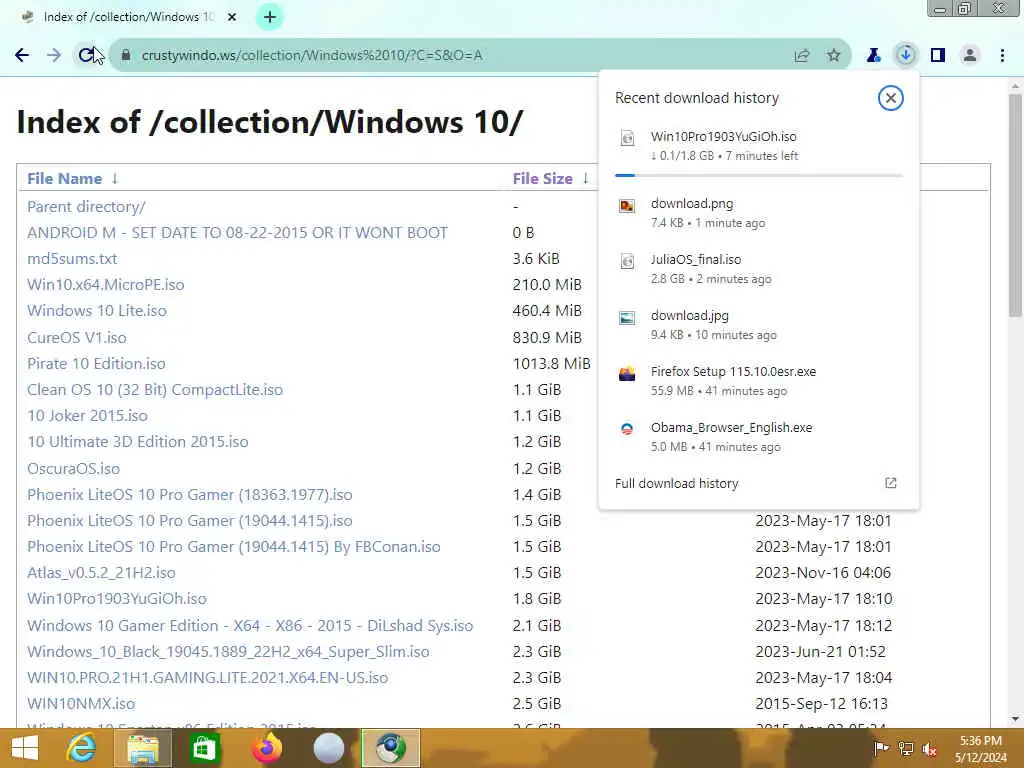Click OscuraOS.iso link
The width and height of the screenshot is (1024, 768).
point(73,469)
